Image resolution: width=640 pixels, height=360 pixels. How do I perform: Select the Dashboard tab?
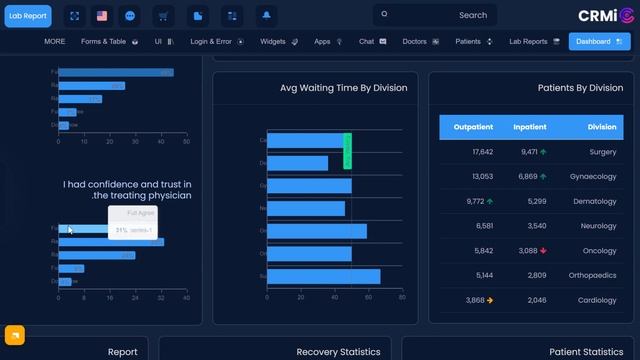[x=599, y=42]
